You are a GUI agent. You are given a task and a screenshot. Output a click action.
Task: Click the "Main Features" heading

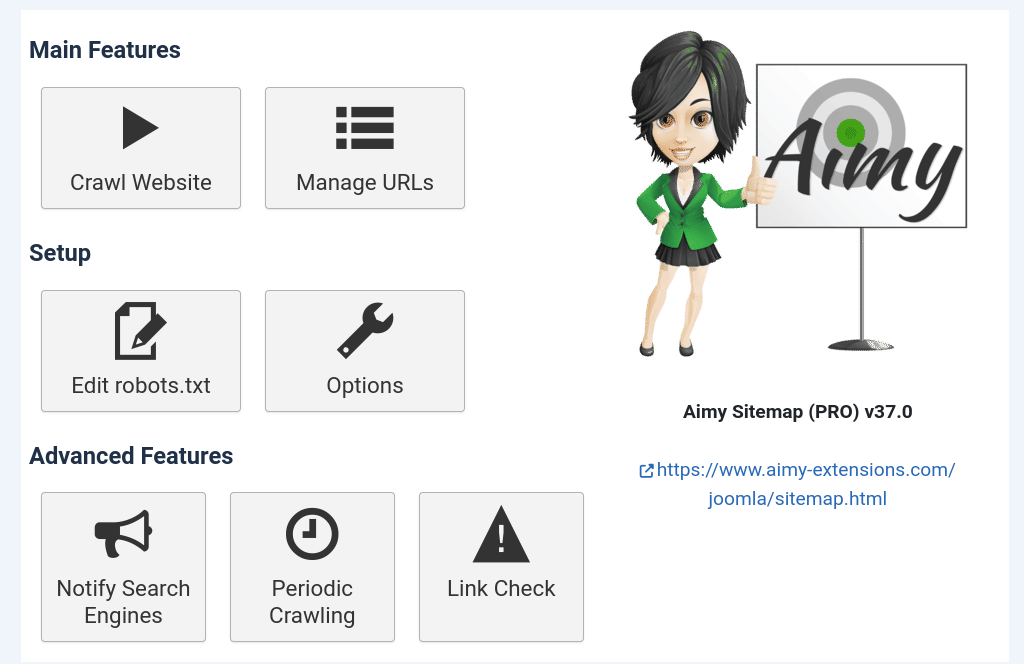[x=105, y=50]
